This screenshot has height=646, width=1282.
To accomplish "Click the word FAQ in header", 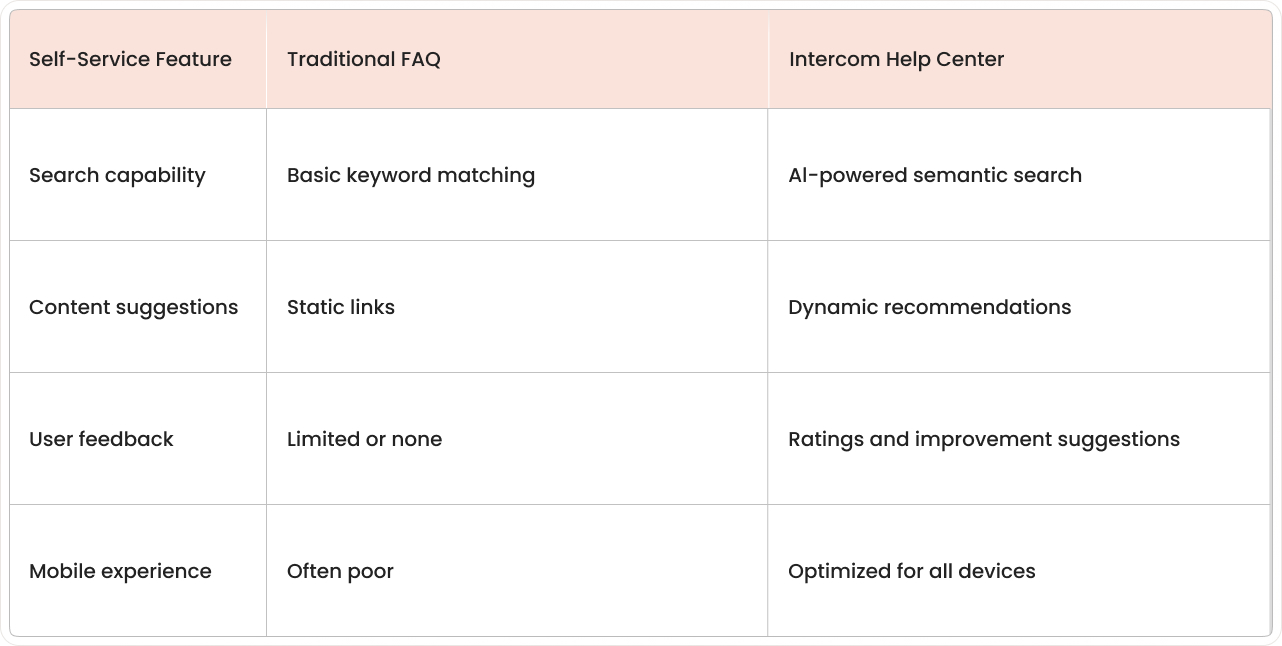I will tap(419, 59).
